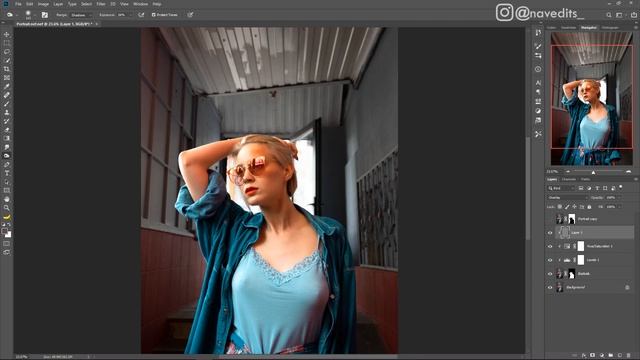The height and width of the screenshot is (360, 640).
Task: Hide the Levels 1 adjustment layer
Action: pyautogui.click(x=550, y=260)
